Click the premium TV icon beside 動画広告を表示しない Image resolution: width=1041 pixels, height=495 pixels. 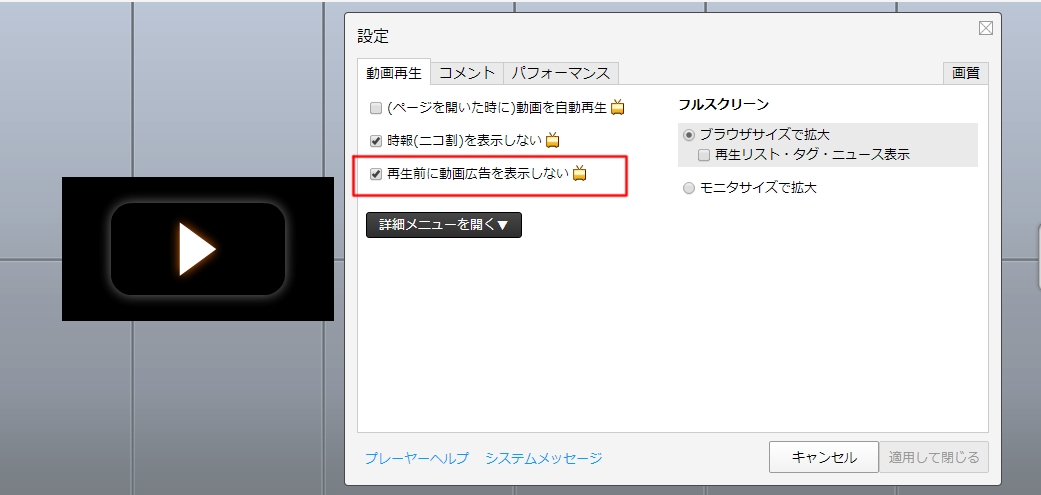pos(579,174)
